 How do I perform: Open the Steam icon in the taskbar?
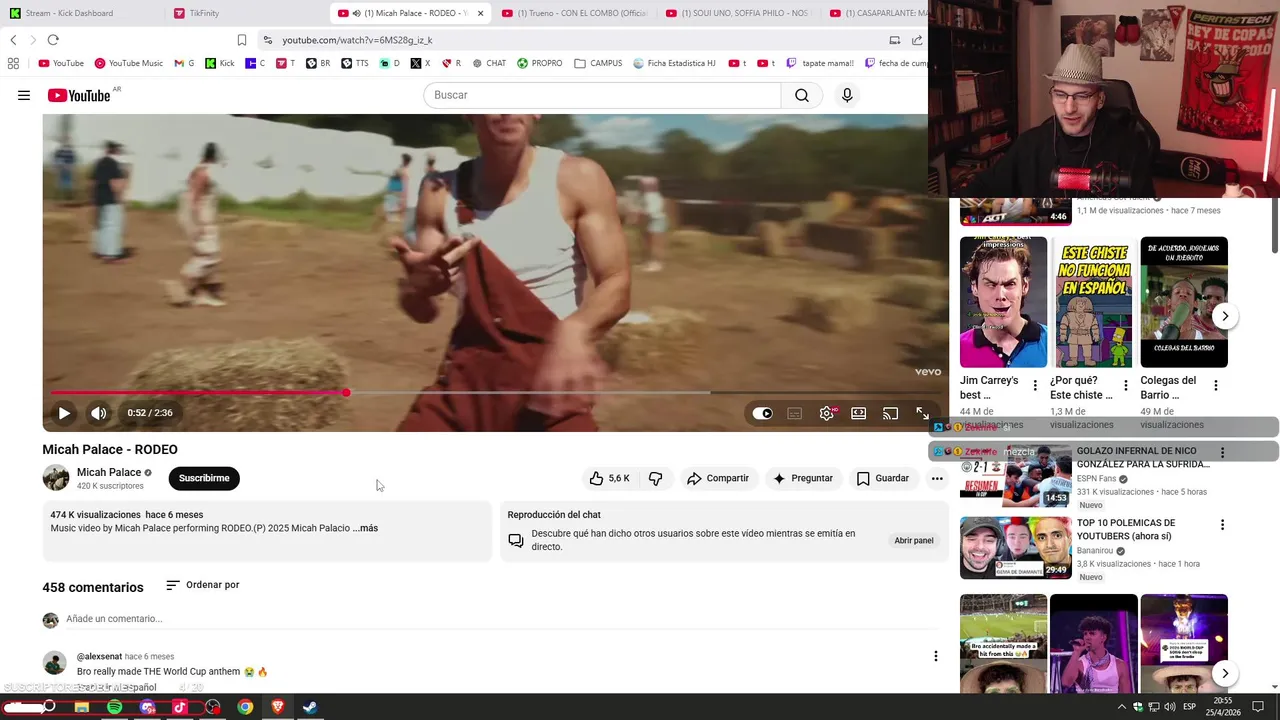[x=310, y=707]
